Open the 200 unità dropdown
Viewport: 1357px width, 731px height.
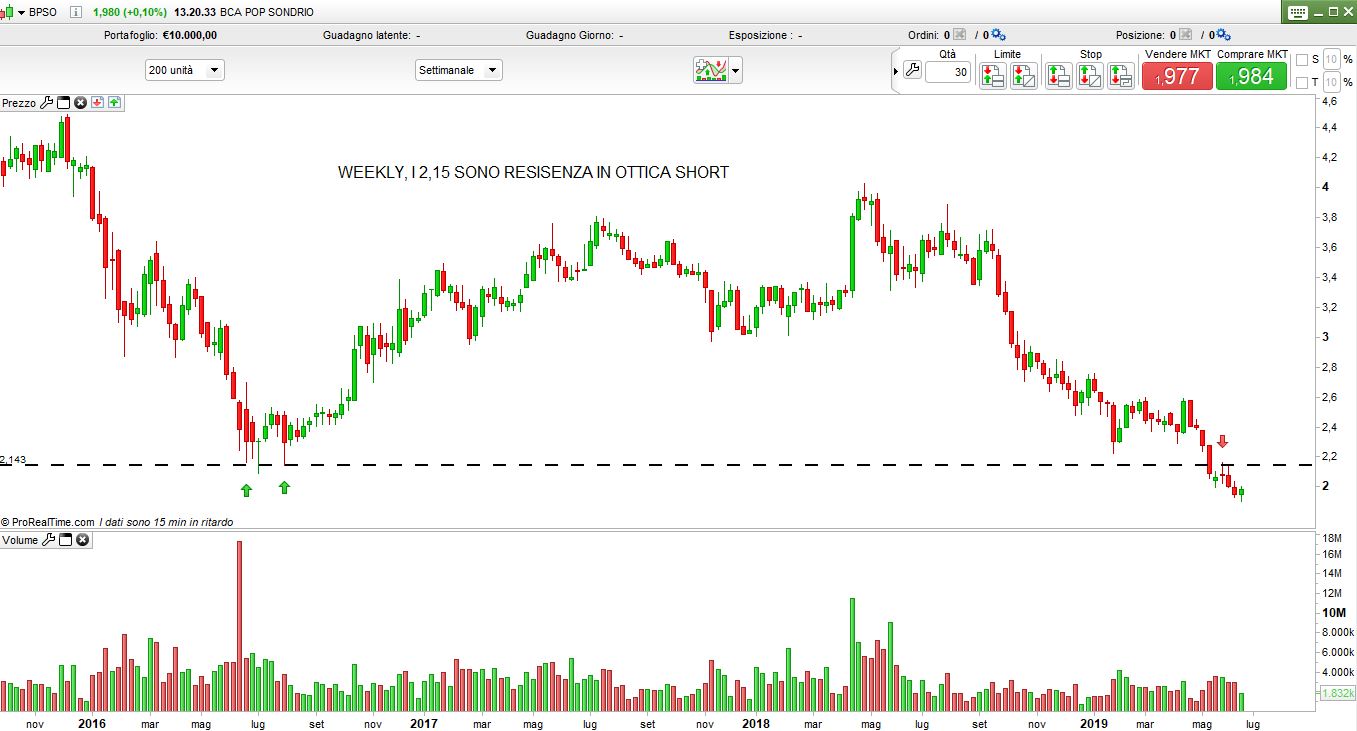[x=185, y=70]
